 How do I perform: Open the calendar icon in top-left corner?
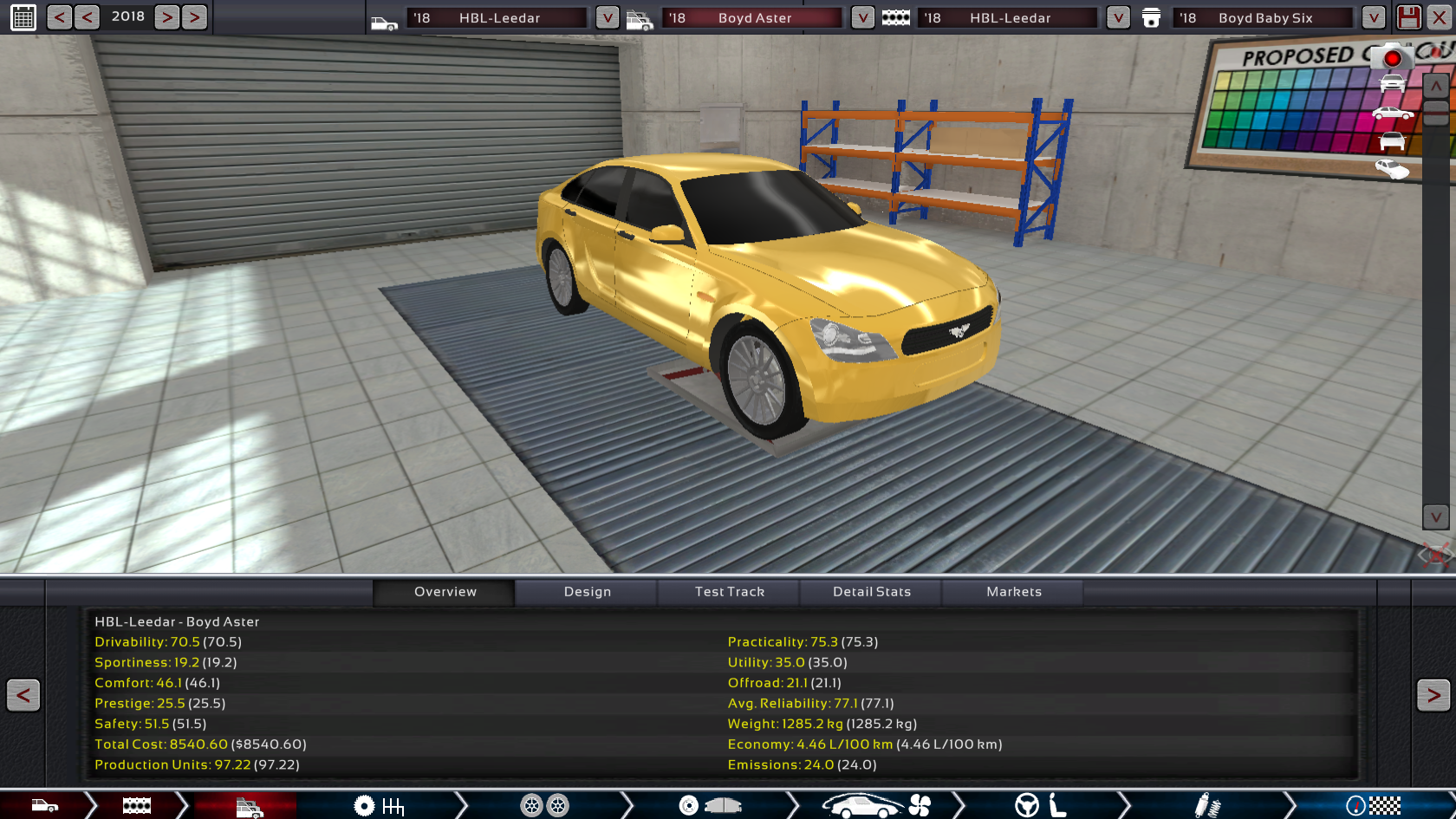(x=23, y=17)
